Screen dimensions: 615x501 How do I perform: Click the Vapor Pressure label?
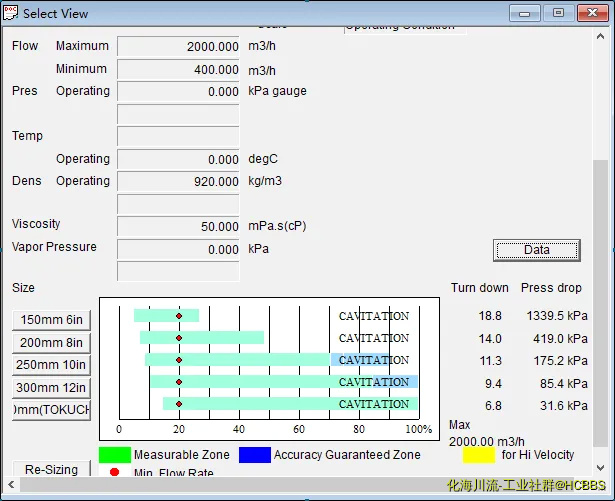(x=54, y=247)
